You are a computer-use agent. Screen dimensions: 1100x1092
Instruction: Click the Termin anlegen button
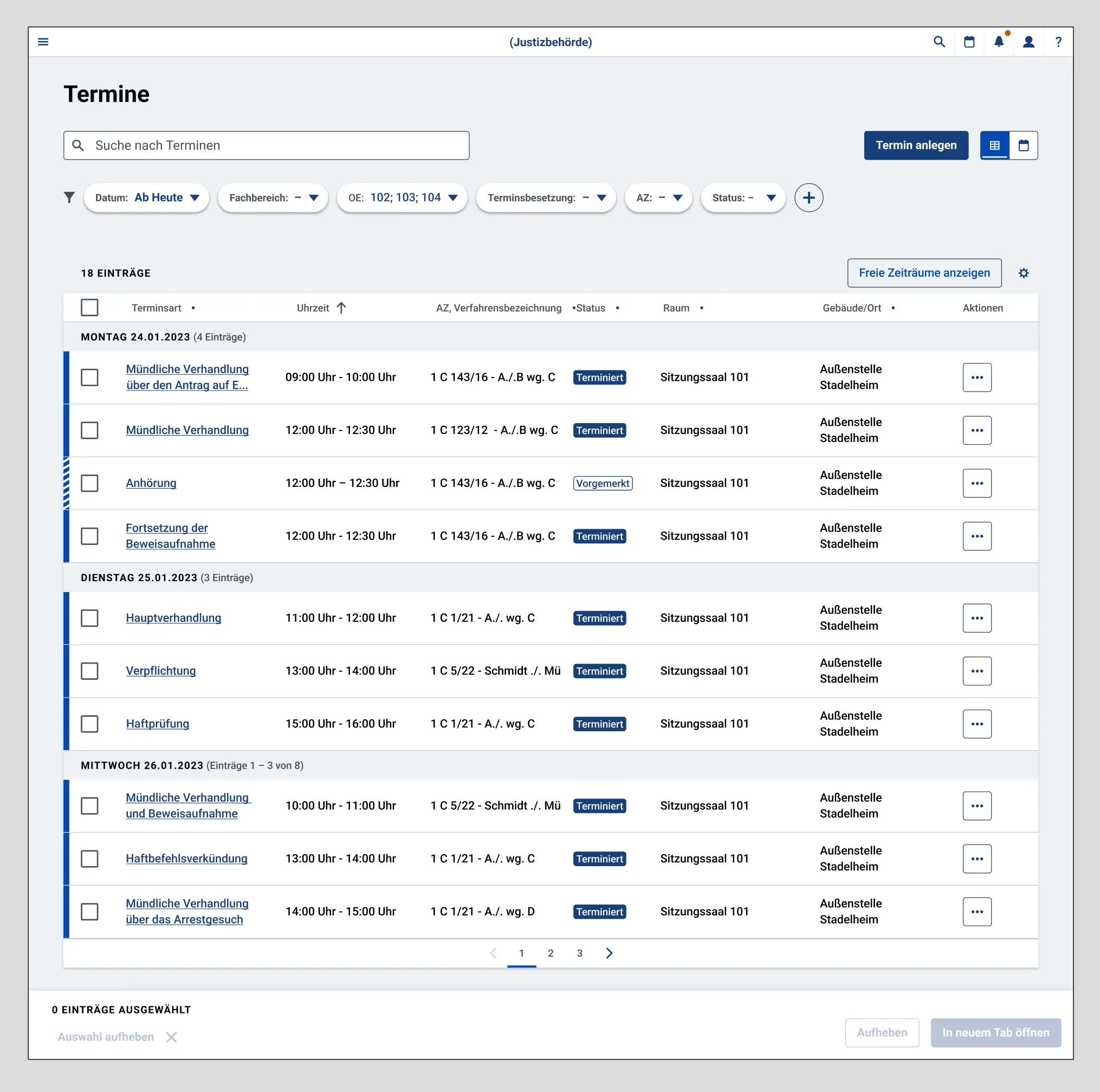(916, 145)
